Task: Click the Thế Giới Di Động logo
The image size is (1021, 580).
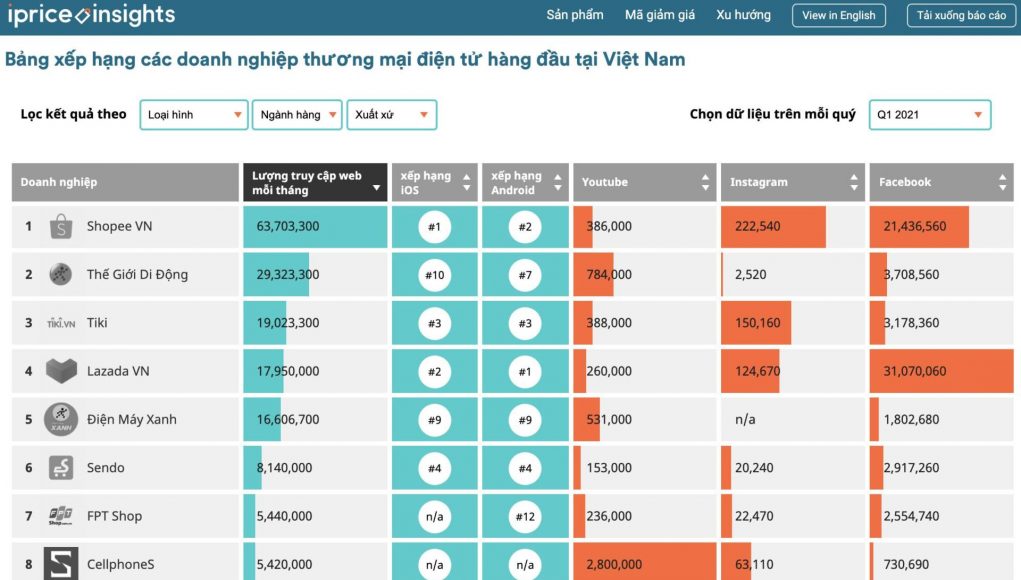Action: (x=61, y=274)
